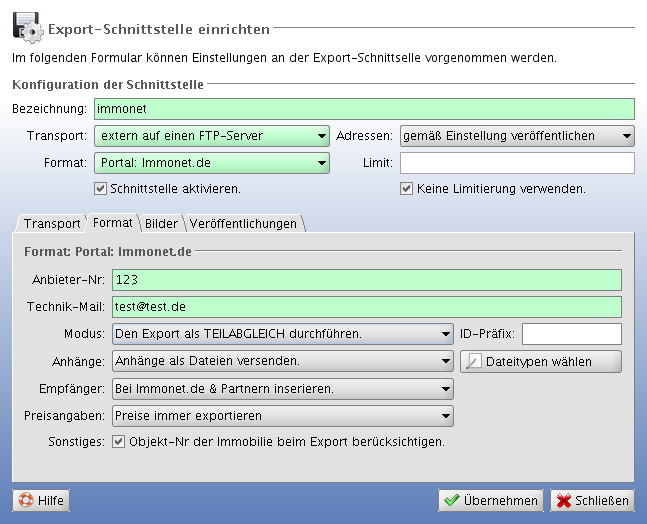This screenshot has height=524, width=647.
Task: Uncheck Keine Limitierung verwenden
Action: [406, 188]
